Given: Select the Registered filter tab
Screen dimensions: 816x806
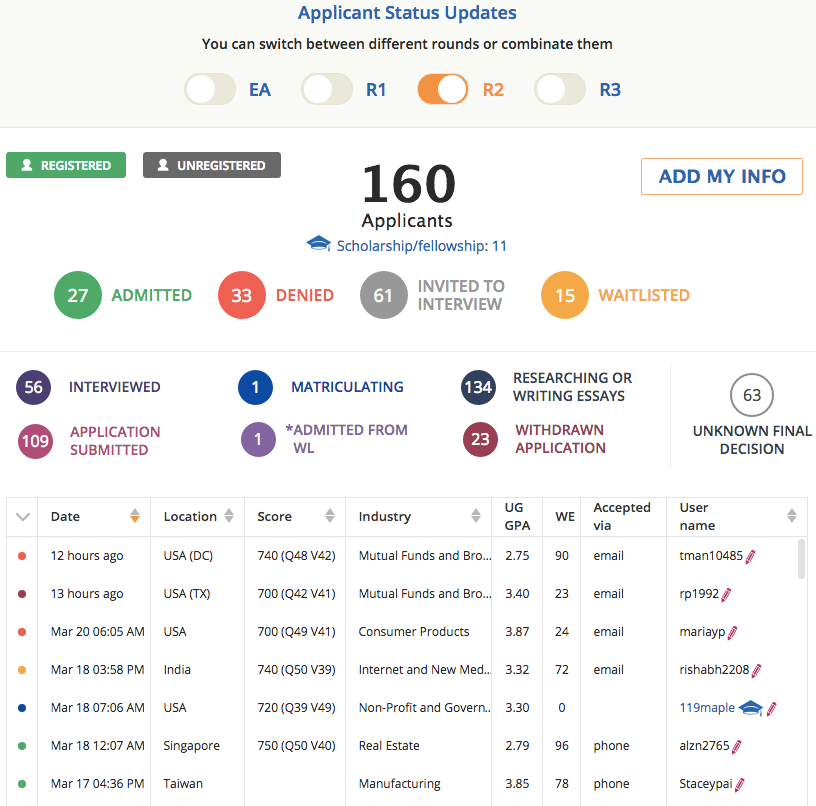Looking at the screenshot, I should pos(66,166).
